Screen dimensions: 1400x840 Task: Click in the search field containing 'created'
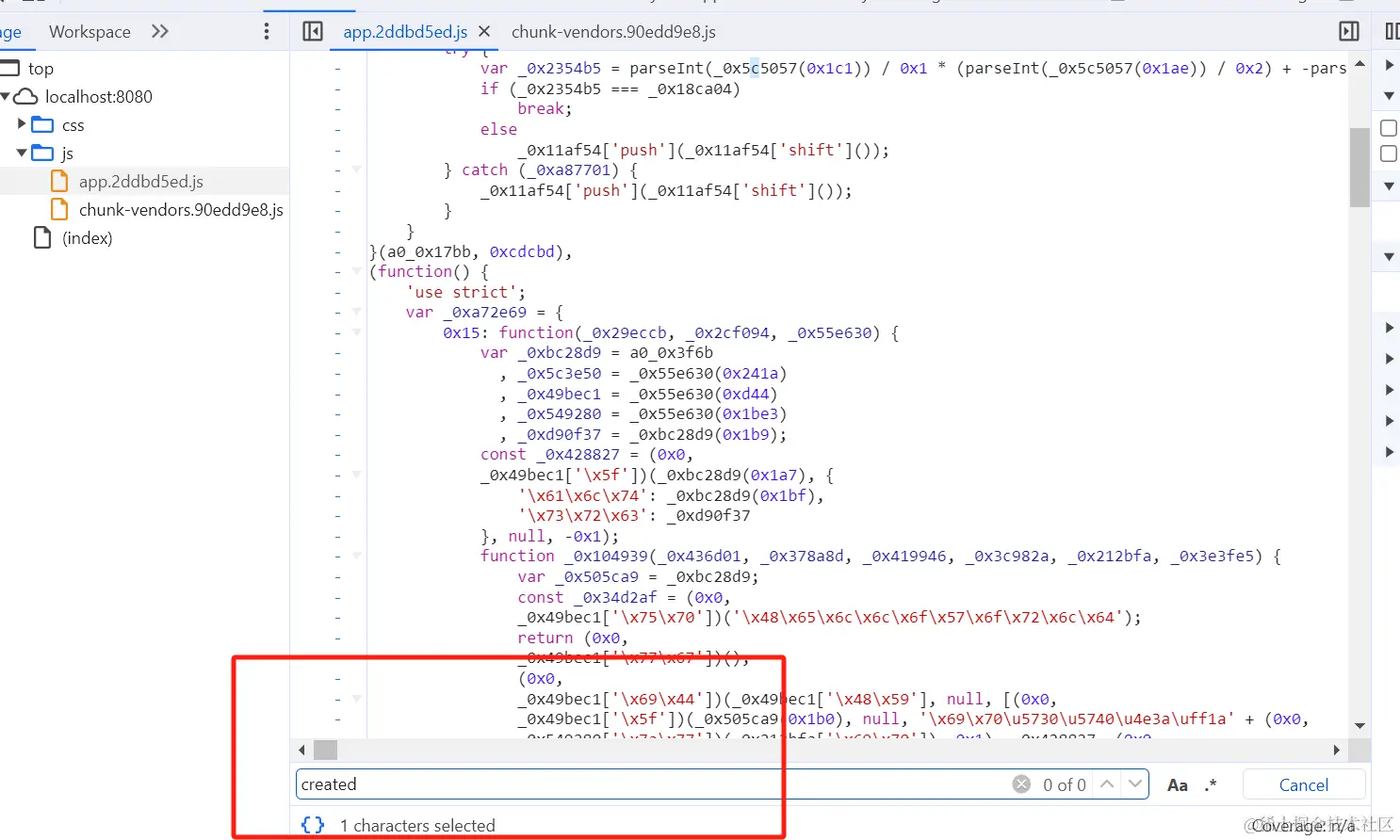click(652, 784)
